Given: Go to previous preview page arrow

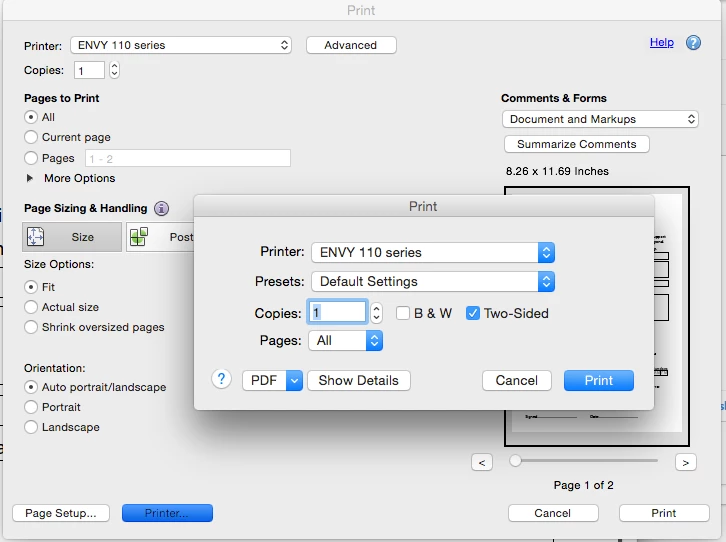Looking at the screenshot, I should click(482, 462).
